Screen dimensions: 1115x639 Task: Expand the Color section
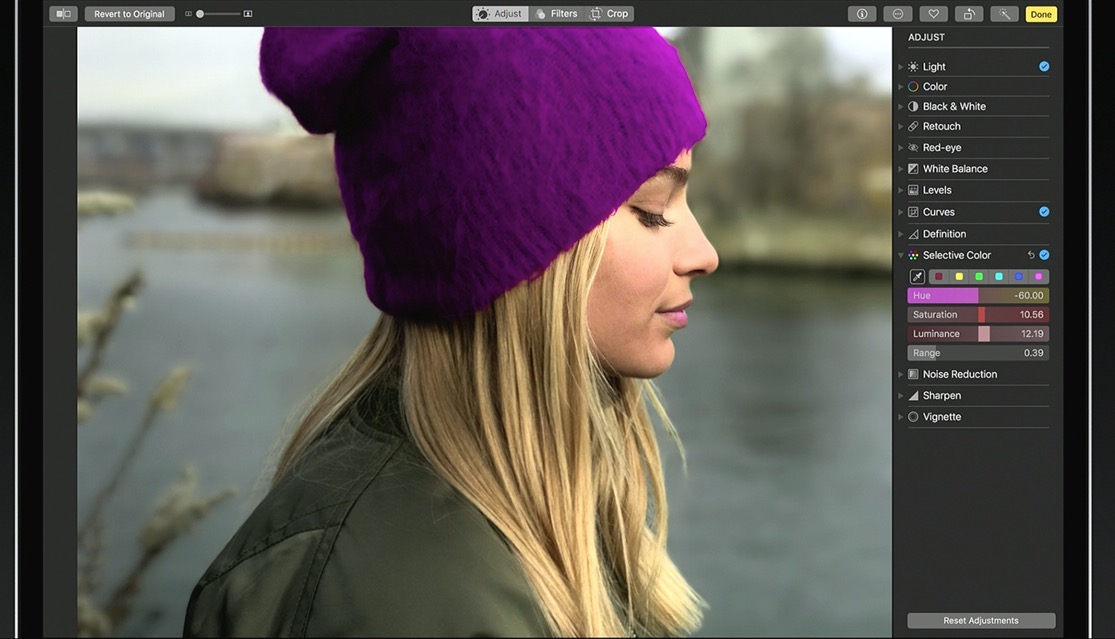[x=900, y=87]
